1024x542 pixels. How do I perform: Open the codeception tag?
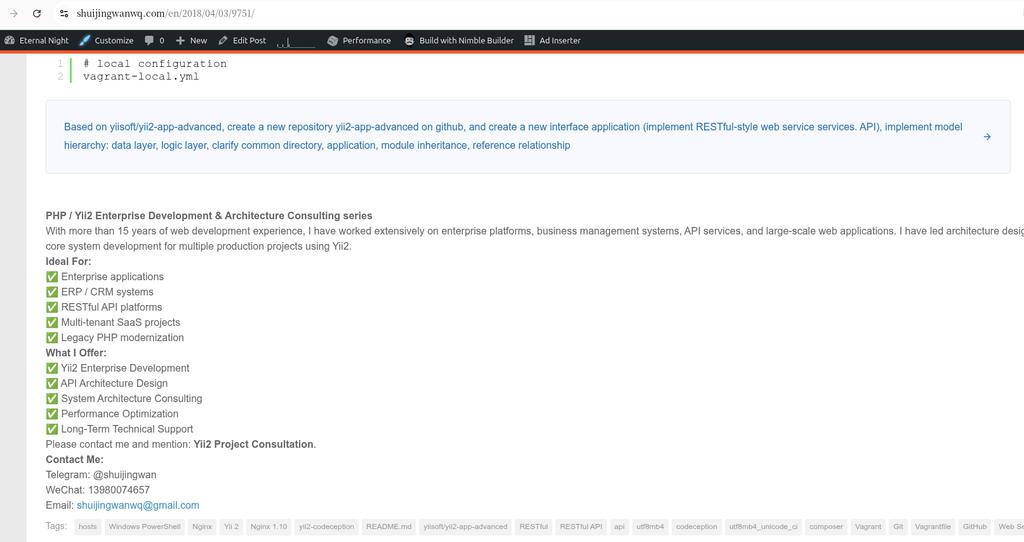(x=696, y=526)
